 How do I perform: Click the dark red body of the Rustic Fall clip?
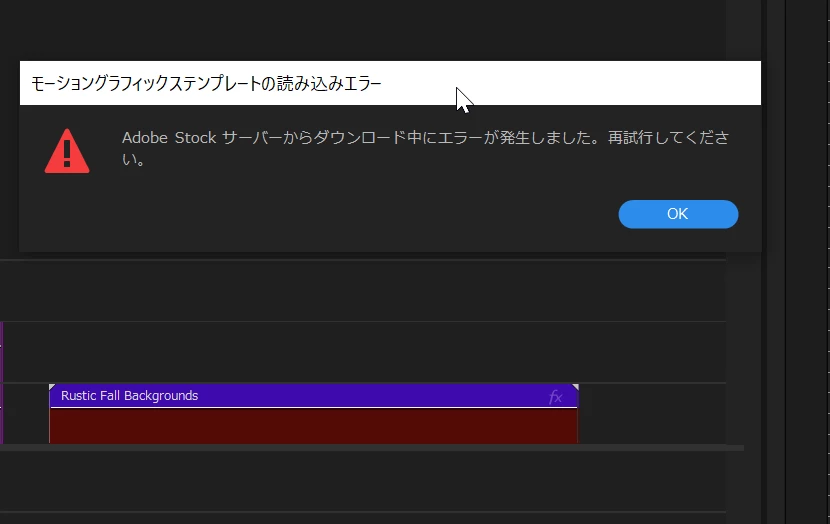(x=313, y=426)
